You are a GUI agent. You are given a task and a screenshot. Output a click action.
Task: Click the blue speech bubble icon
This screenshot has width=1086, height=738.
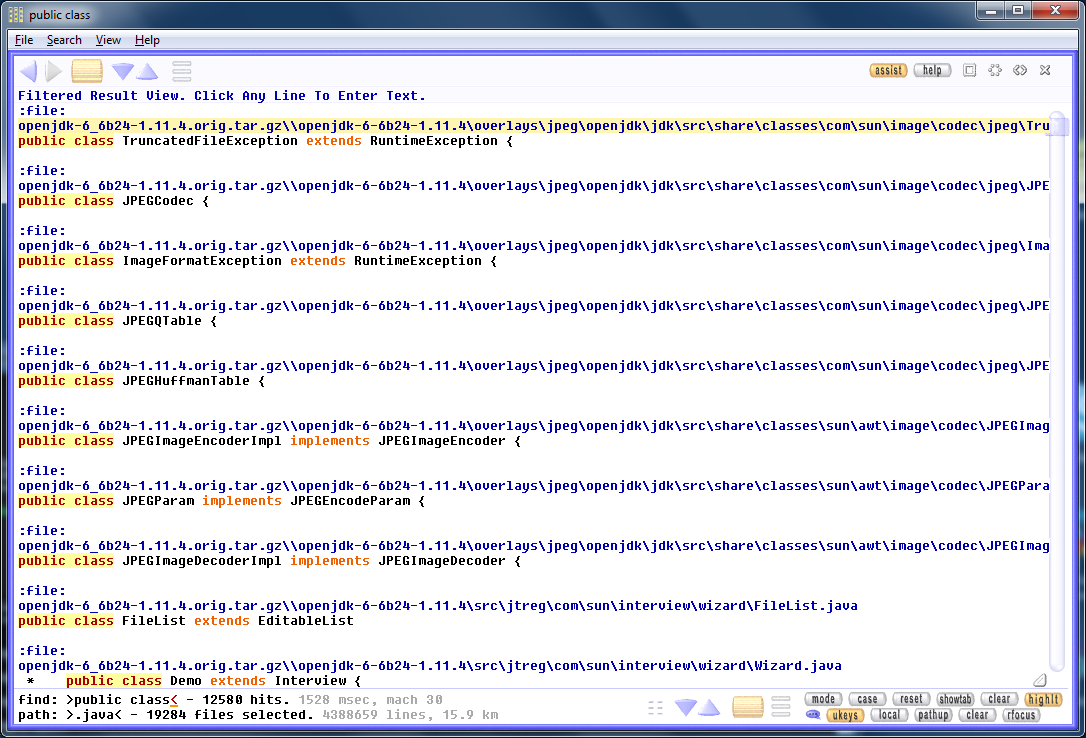click(x=813, y=715)
